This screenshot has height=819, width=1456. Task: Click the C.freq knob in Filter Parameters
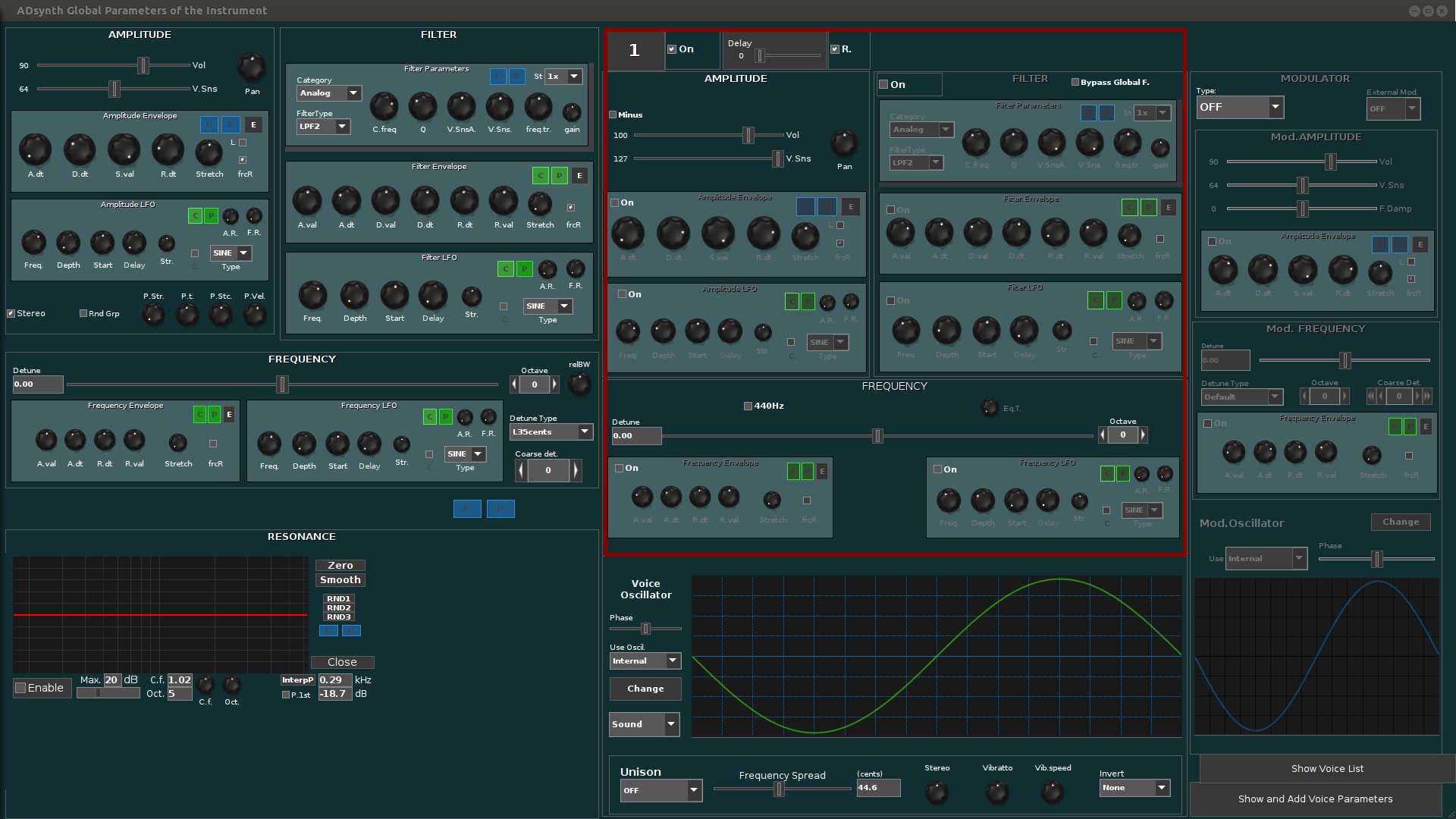384,107
